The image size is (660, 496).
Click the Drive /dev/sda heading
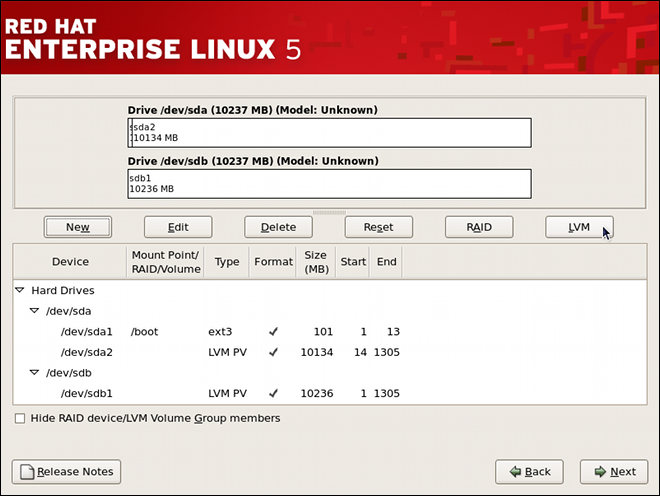[x=253, y=110]
